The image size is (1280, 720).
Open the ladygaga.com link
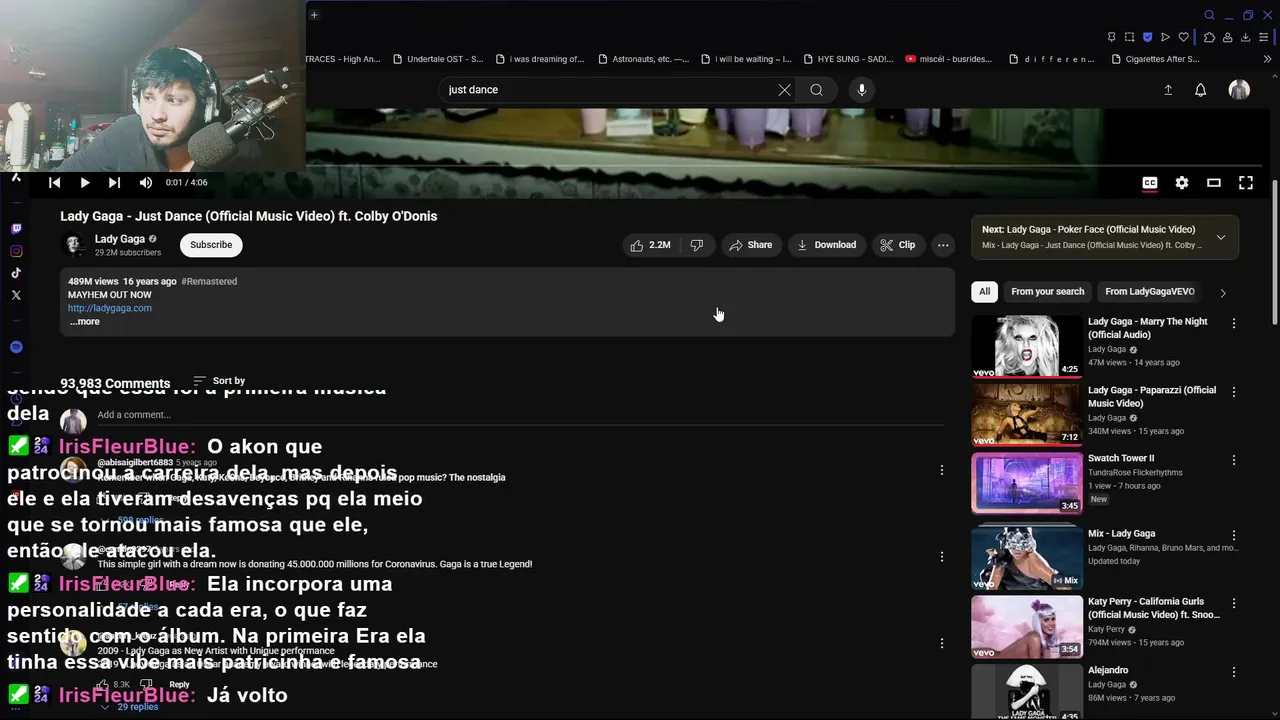point(110,308)
